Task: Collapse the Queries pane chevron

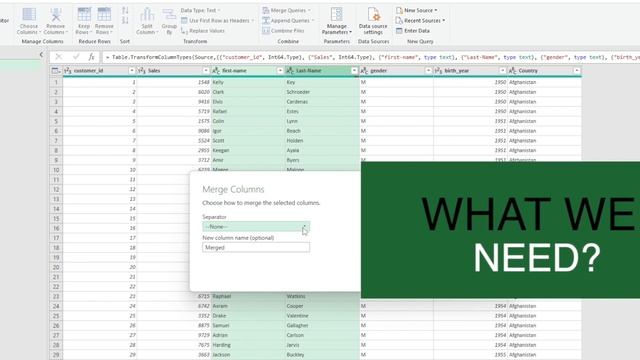Action: [41, 55]
